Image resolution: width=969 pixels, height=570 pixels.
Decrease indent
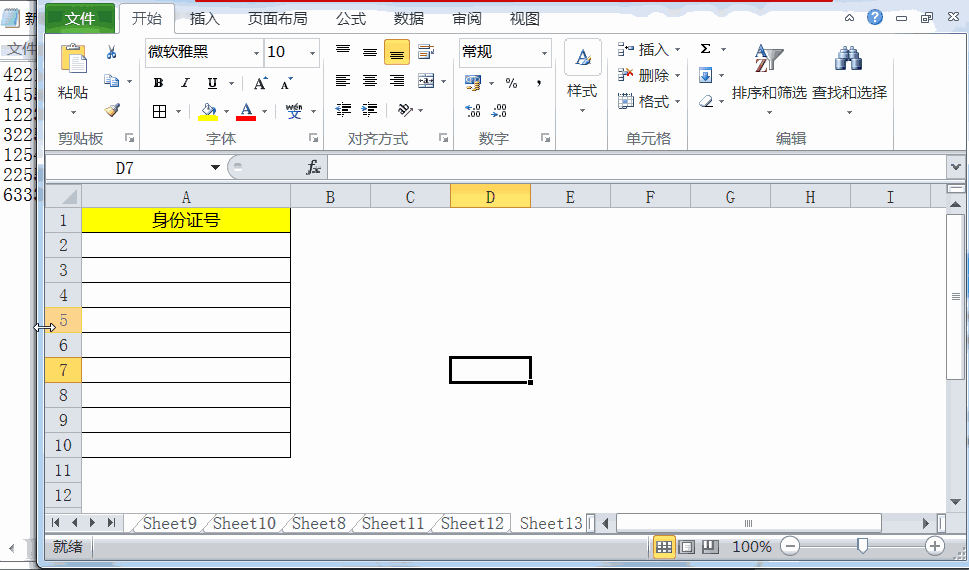[343, 110]
